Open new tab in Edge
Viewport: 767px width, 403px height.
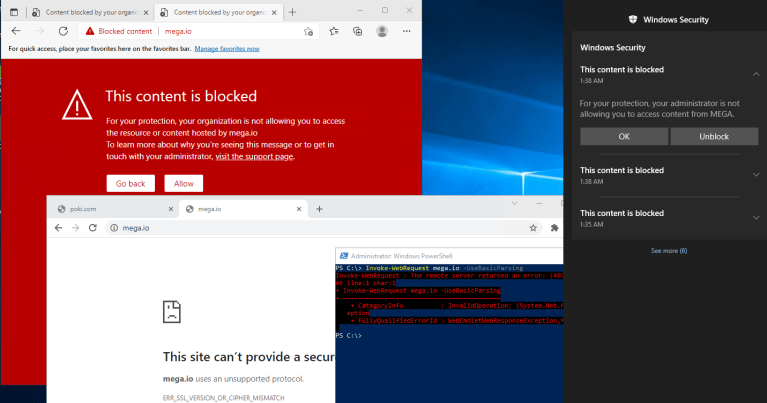point(293,12)
